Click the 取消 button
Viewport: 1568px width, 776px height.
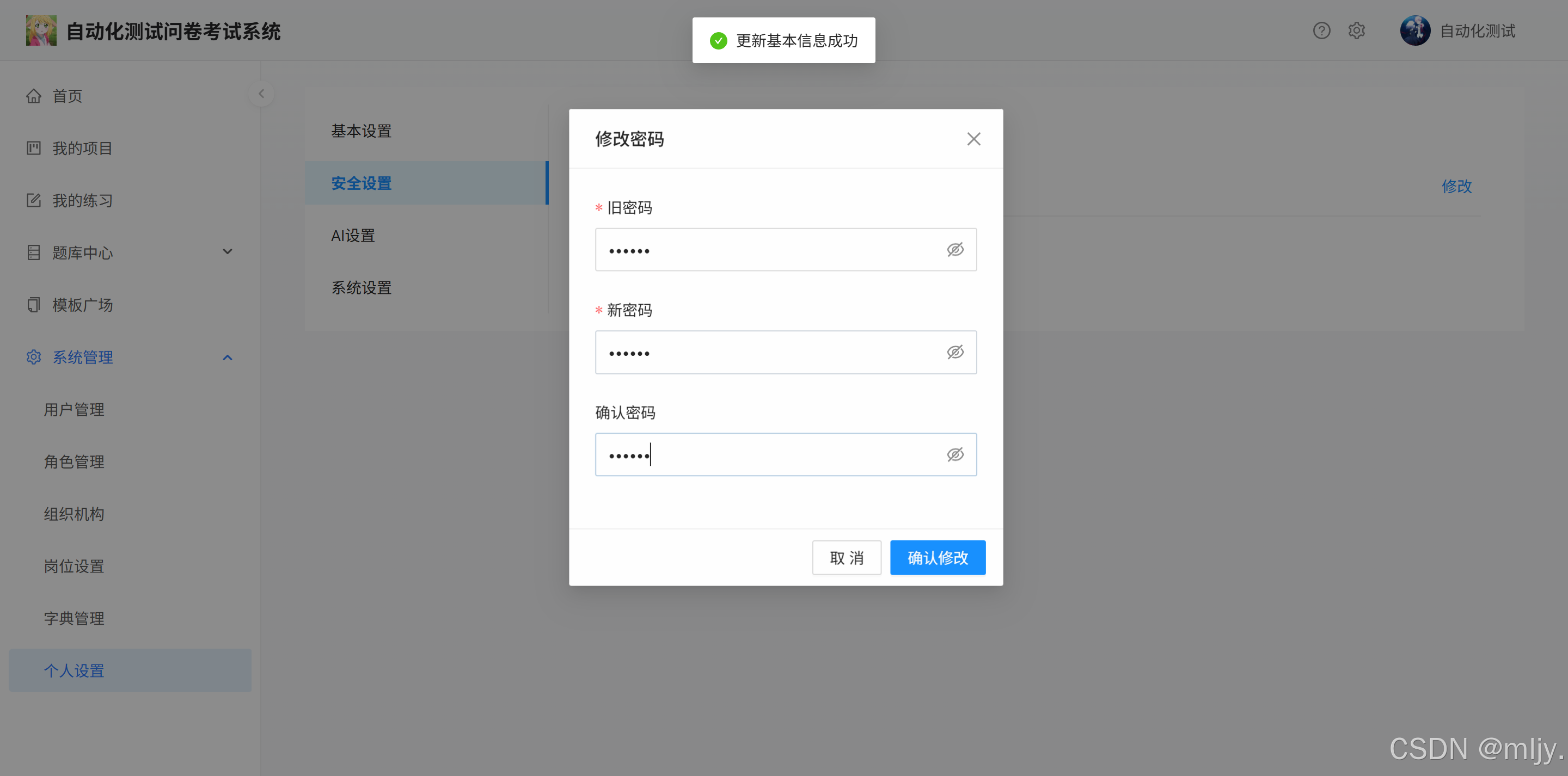tap(846, 557)
